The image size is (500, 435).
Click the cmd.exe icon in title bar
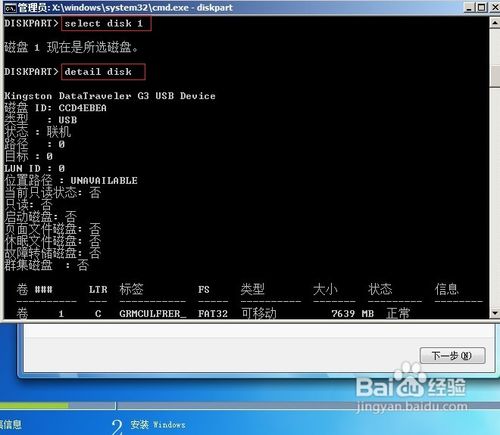[x=10, y=8]
